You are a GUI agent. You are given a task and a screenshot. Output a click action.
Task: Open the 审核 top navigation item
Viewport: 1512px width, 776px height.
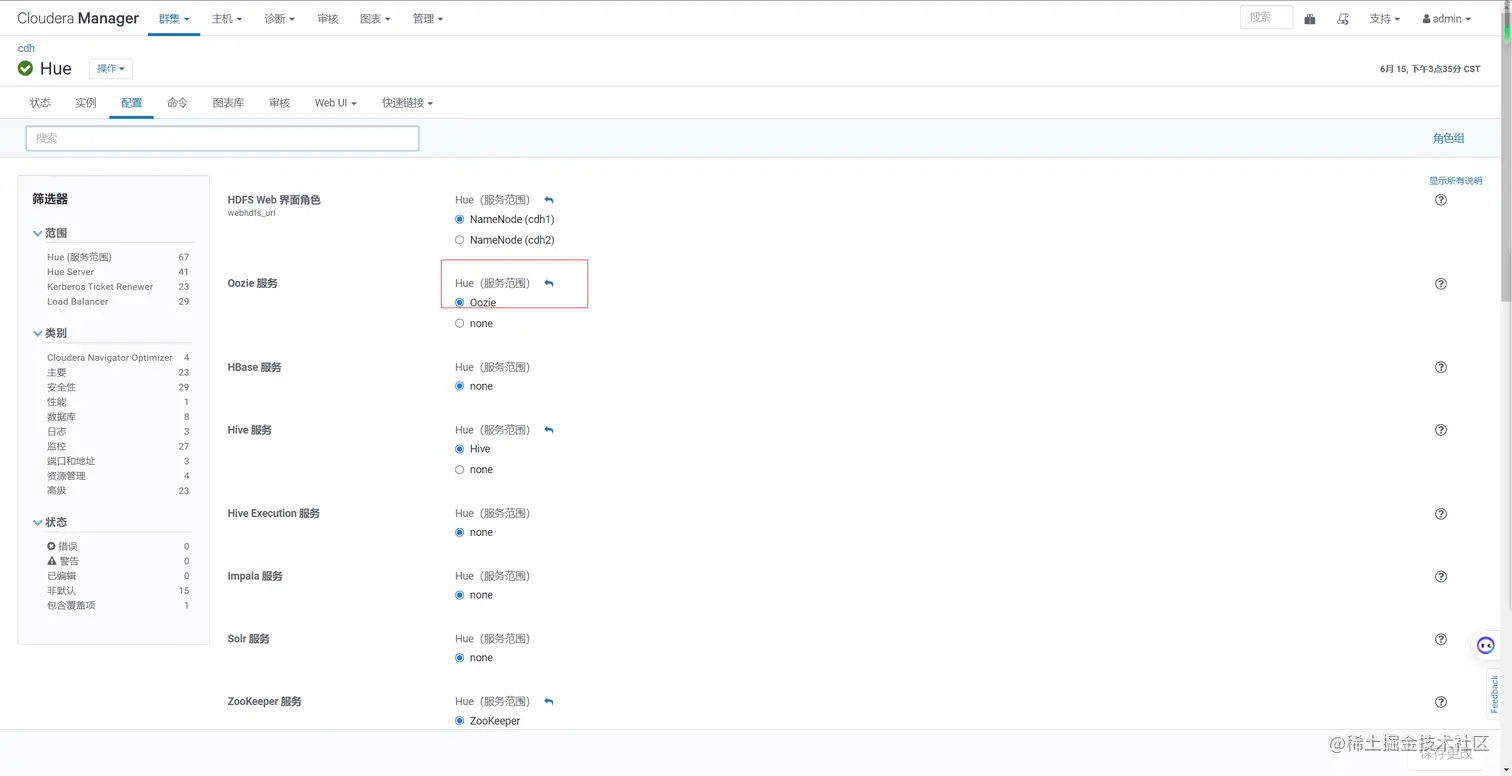point(327,19)
